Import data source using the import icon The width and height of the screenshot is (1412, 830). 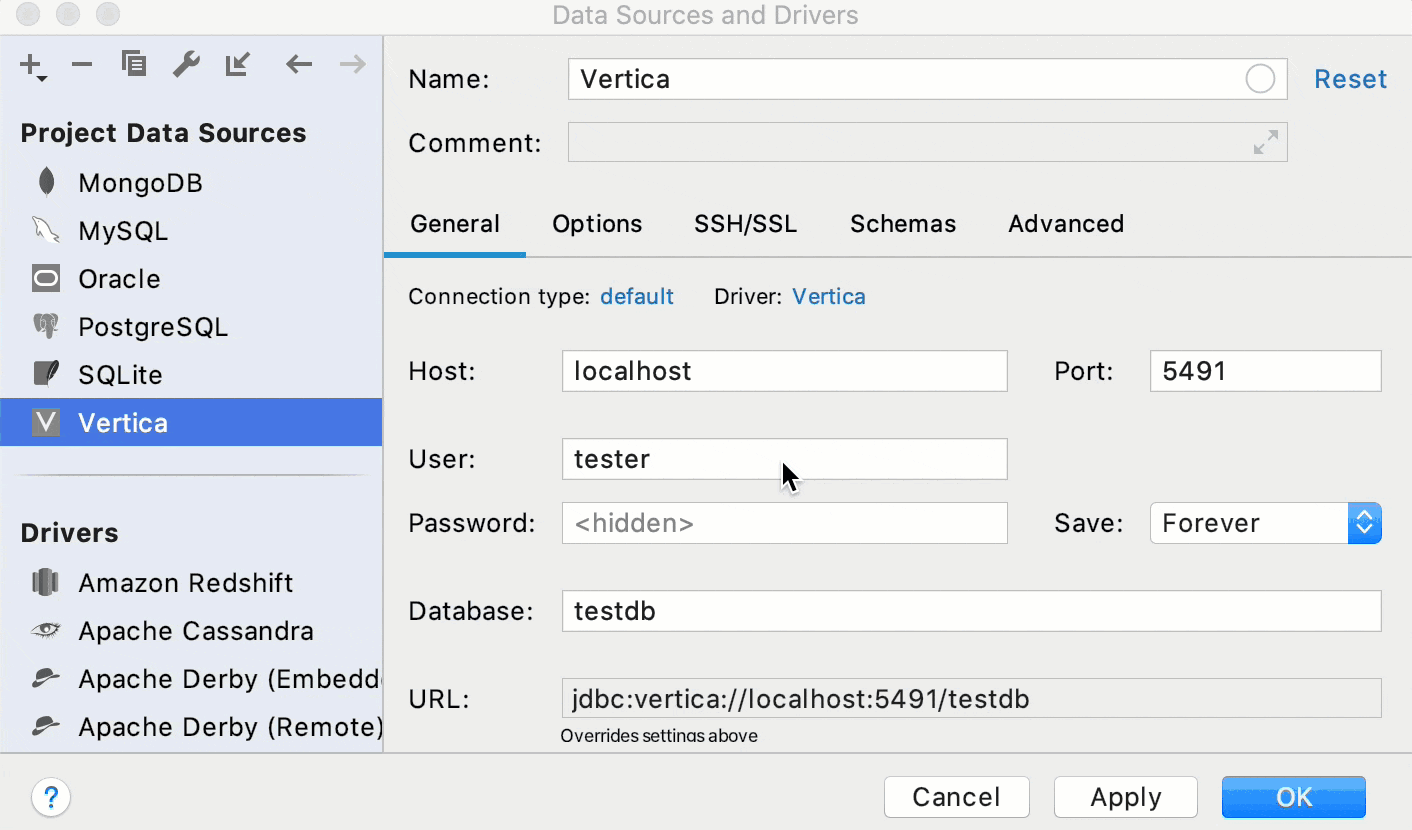[237, 63]
